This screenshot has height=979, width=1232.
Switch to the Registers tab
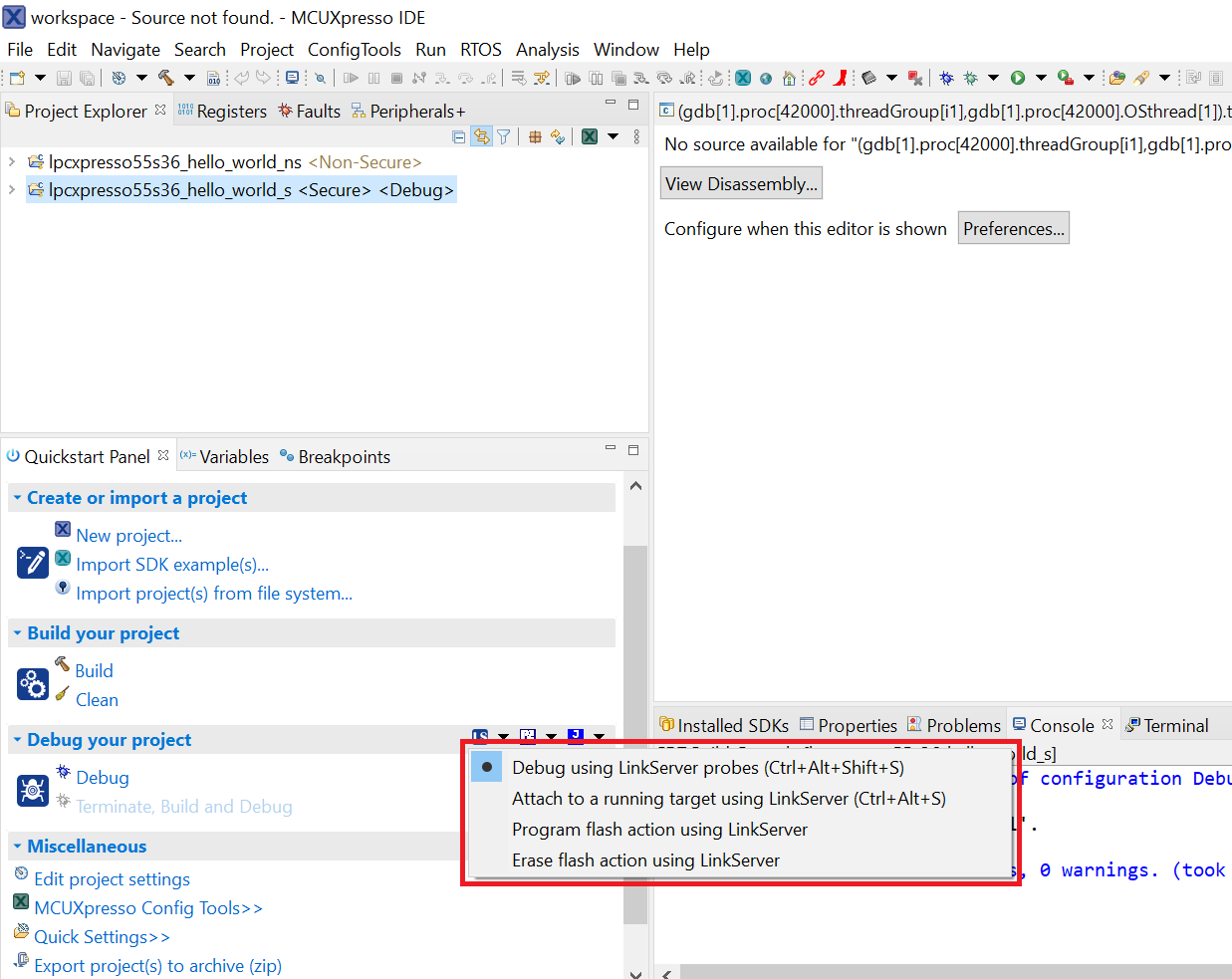click(x=231, y=112)
